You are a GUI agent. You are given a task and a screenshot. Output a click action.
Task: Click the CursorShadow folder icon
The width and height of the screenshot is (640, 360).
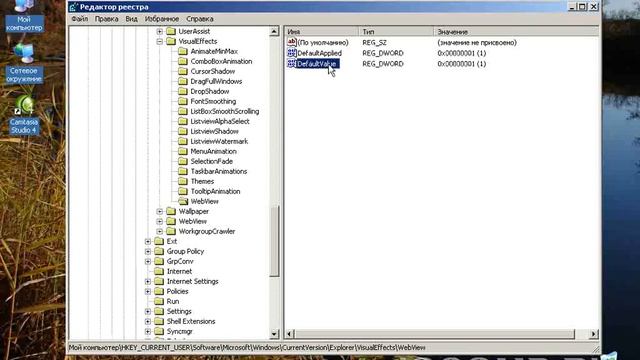[183, 71]
